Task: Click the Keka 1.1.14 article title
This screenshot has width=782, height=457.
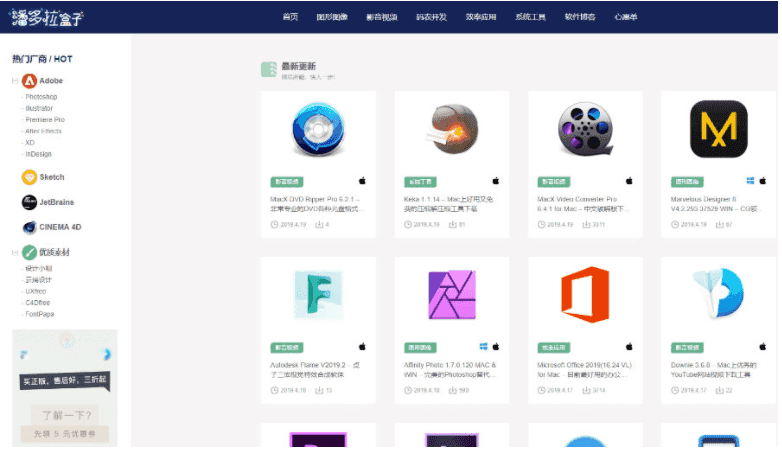Action: [x=448, y=204]
